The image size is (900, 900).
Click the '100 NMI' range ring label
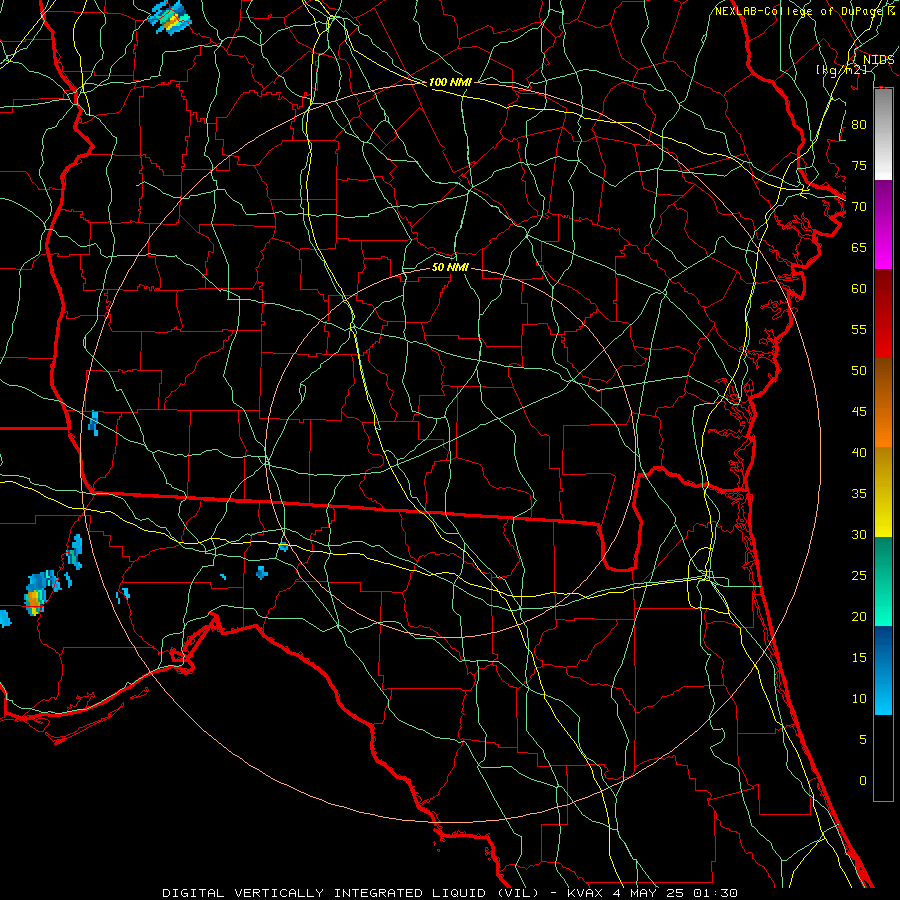coord(450,82)
